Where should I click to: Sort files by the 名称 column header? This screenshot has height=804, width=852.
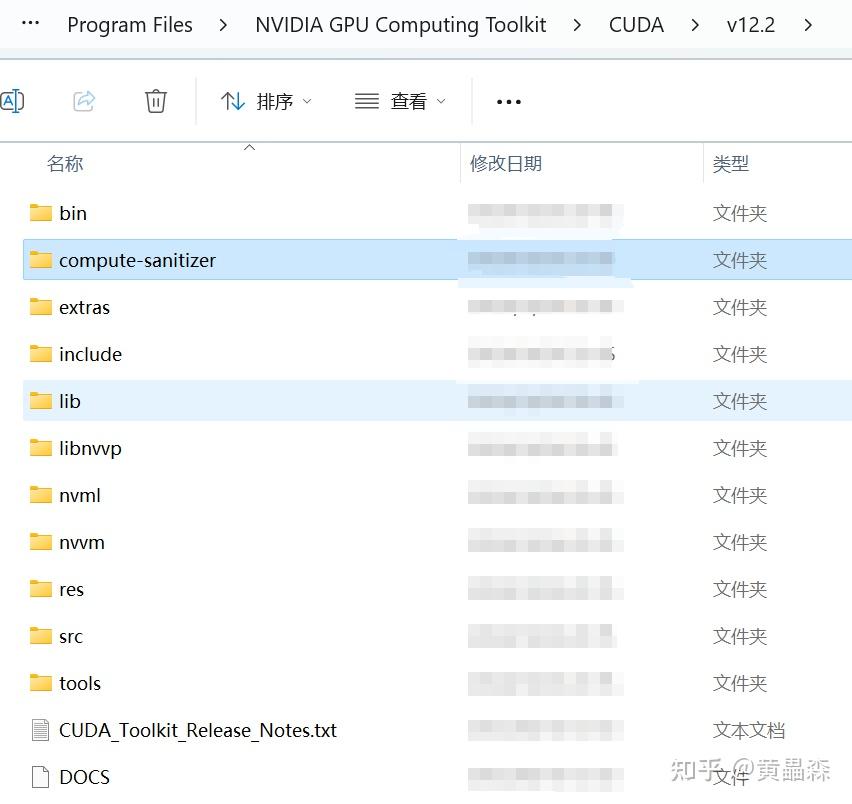65,163
